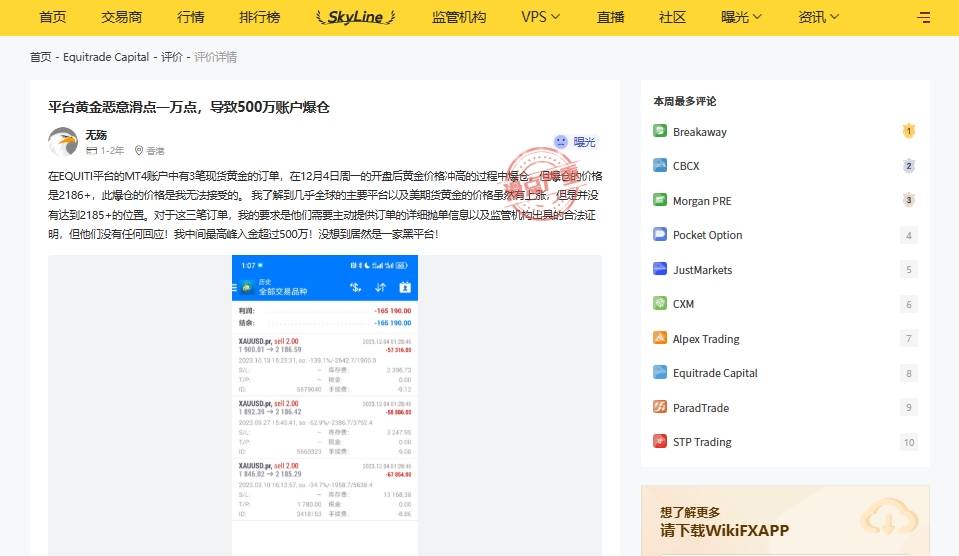
Task: Click the rank number 10 badge
Action: click(x=909, y=442)
